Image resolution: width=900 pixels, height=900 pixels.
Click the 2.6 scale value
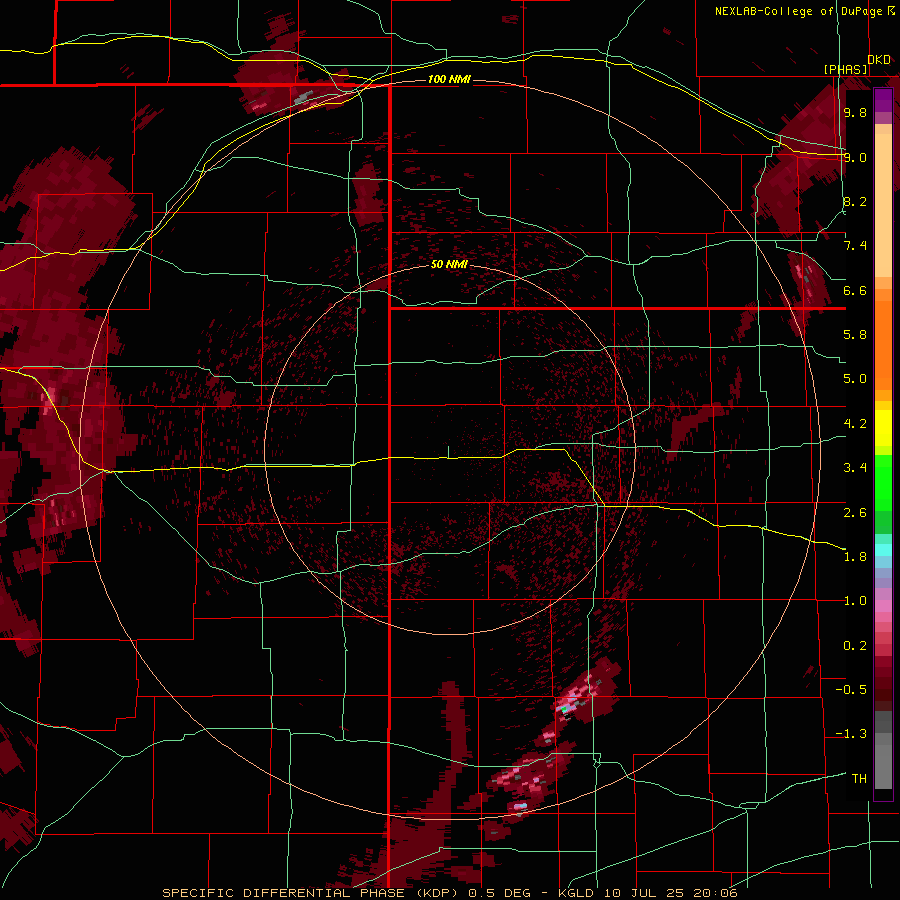tap(855, 512)
